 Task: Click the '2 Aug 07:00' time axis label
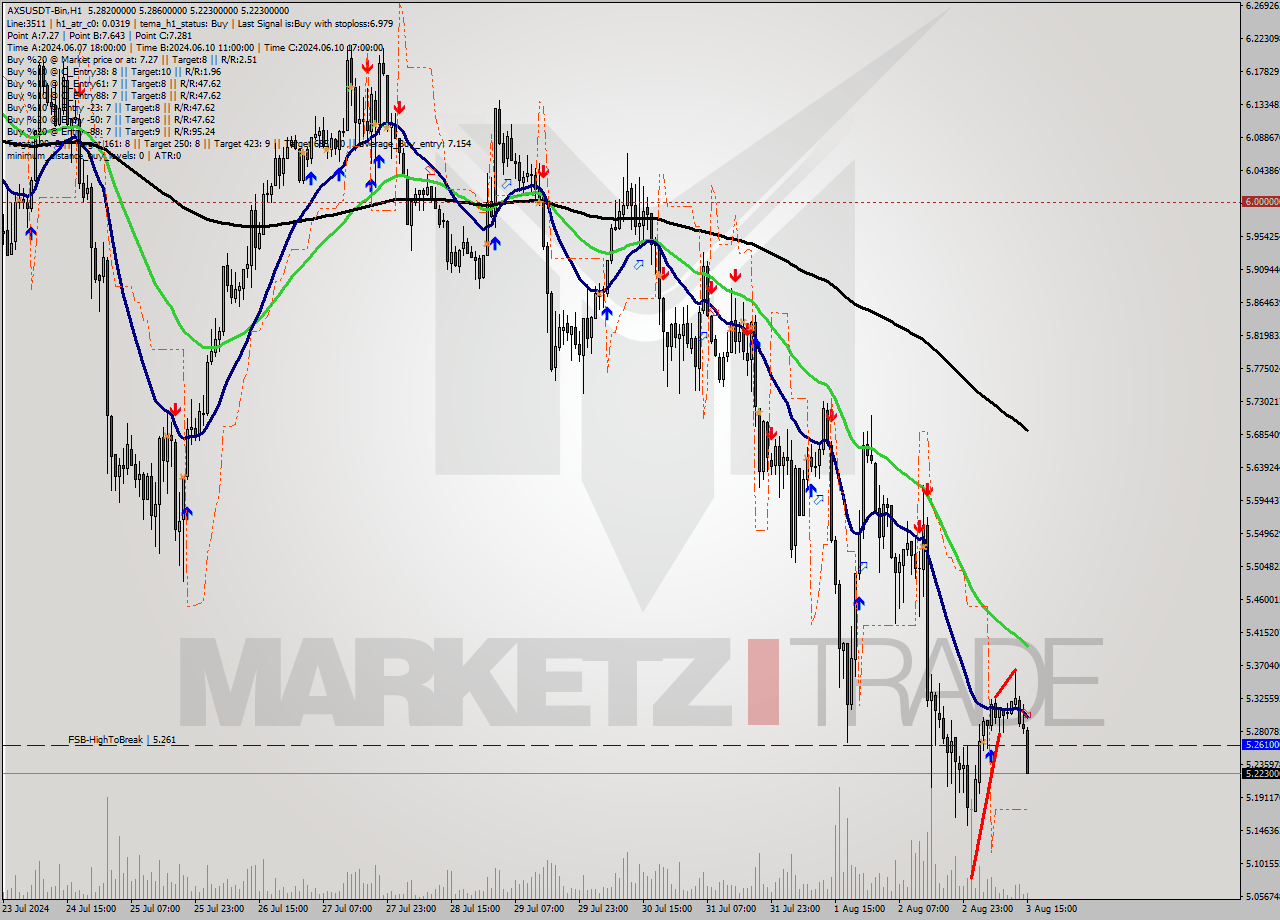click(x=924, y=909)
